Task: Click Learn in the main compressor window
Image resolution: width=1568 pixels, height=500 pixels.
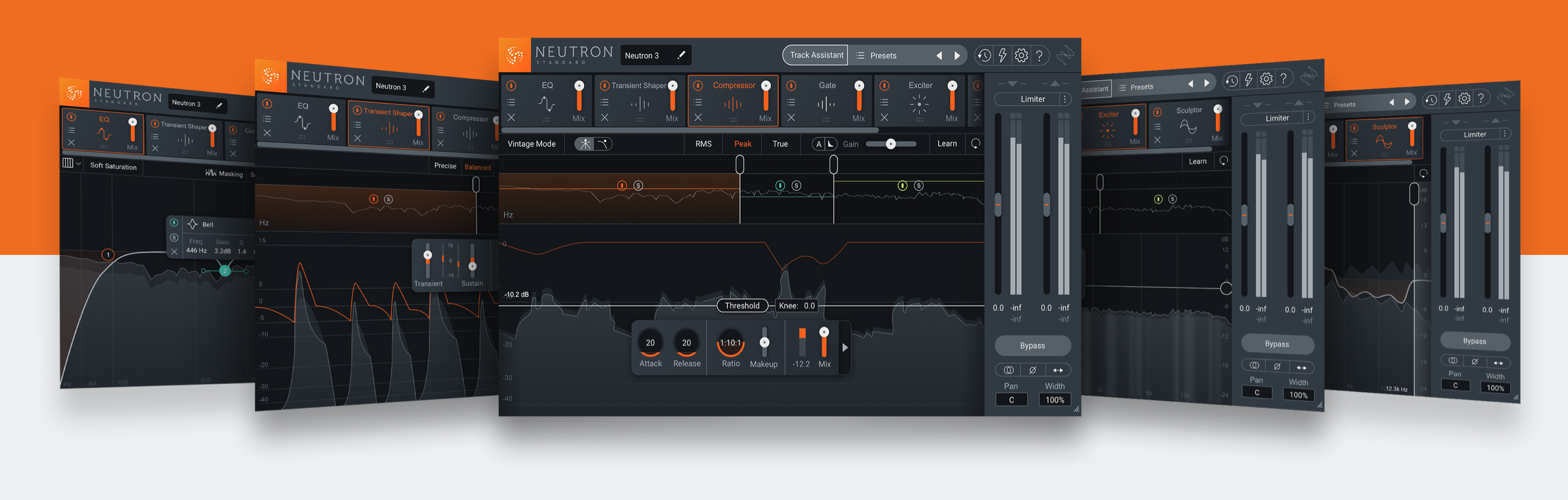Action: [947, 144]
